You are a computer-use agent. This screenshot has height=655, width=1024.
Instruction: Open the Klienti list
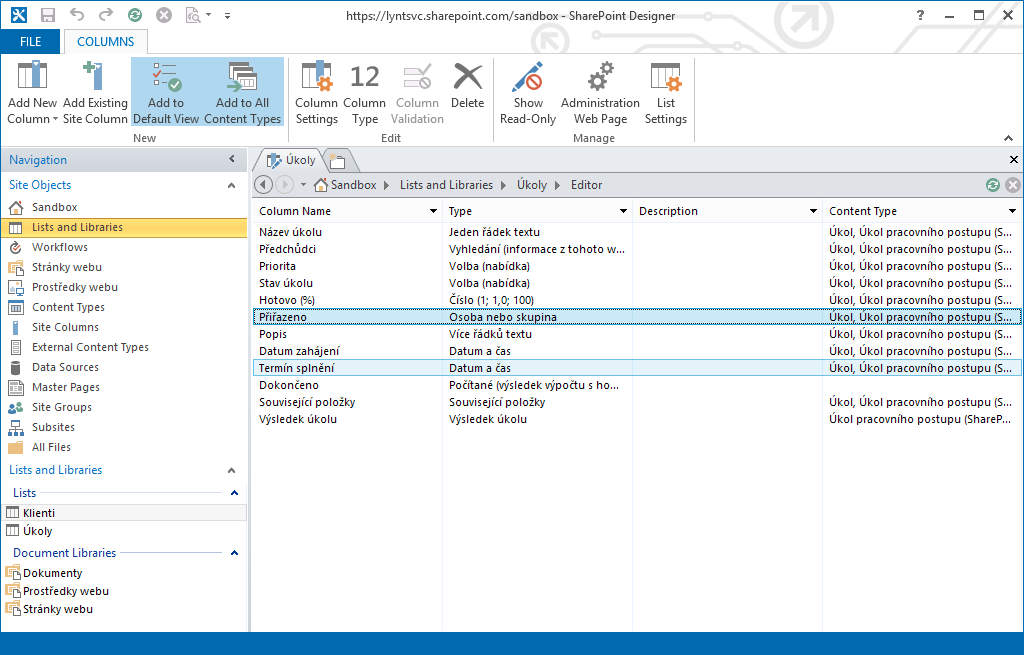click(x=124, y=513)
